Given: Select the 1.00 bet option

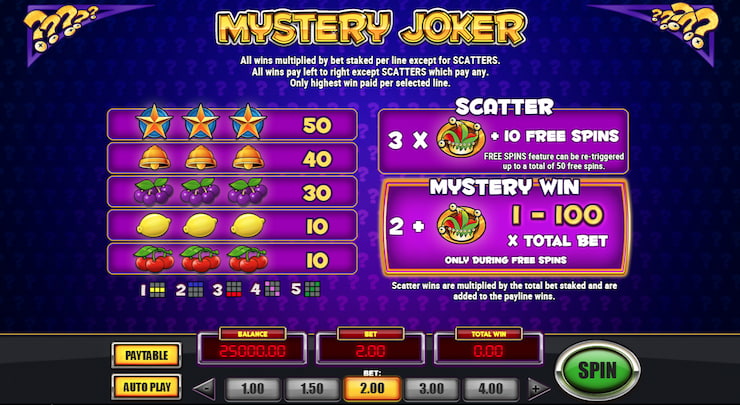Looking at the screenshot, I should tap(252, 388).
